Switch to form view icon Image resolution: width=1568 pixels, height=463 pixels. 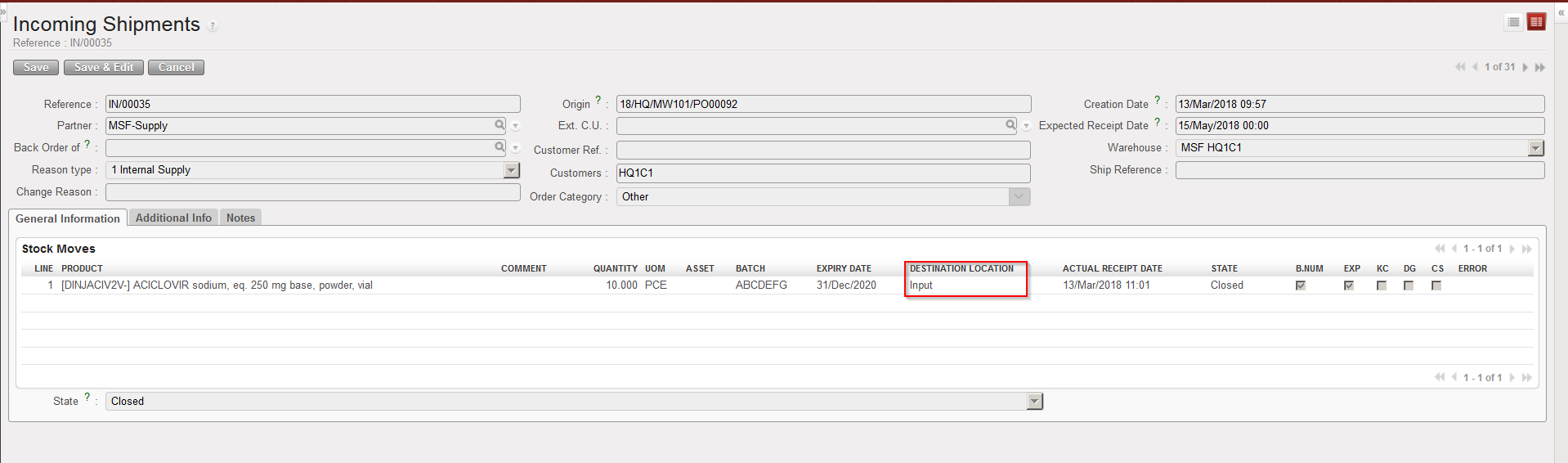[x=1536, y=22]
